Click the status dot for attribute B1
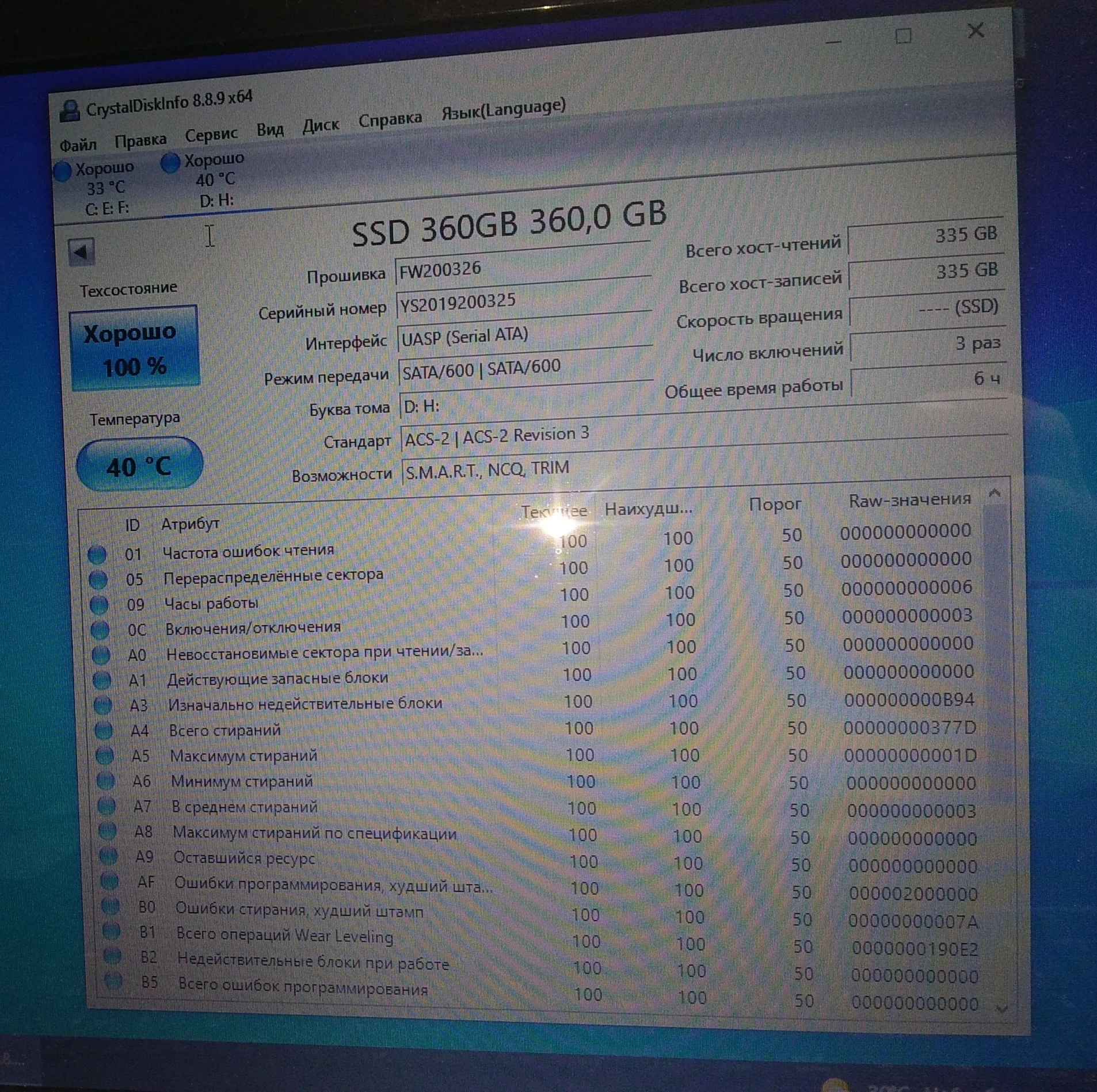This screenshot has height=1092, width=1097. click(112, 930)
